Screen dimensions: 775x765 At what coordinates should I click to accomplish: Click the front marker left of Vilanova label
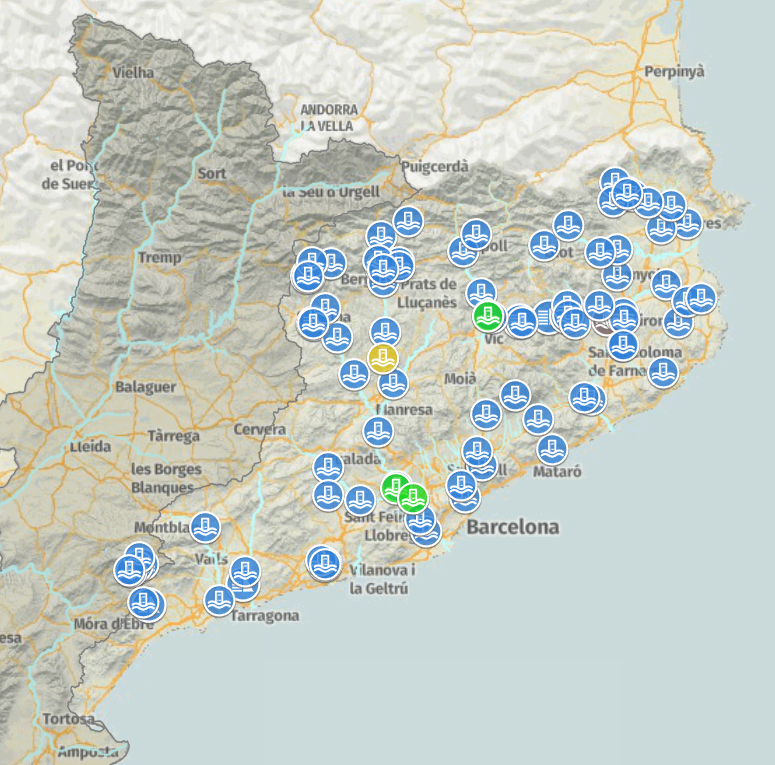[x=325, y=564]
